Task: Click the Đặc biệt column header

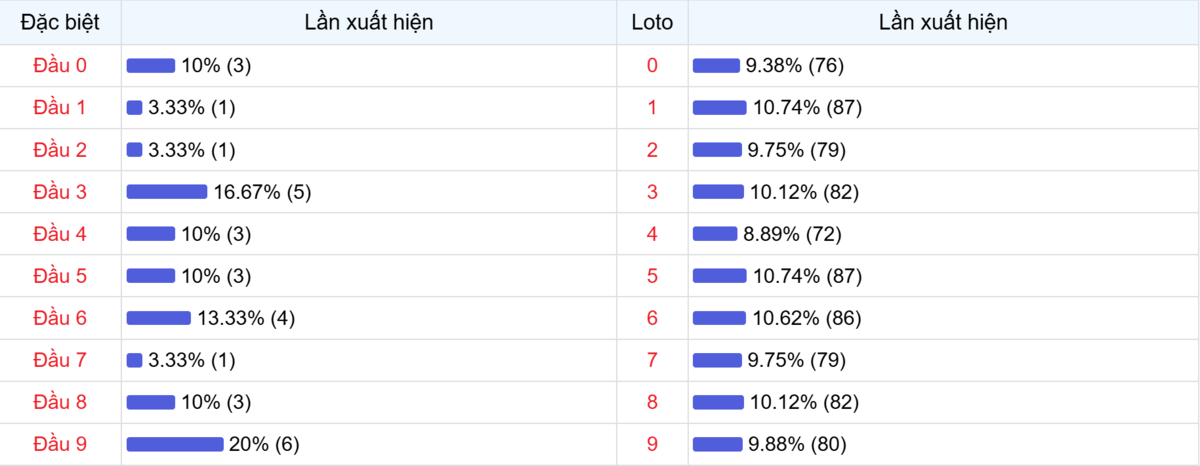Action: tap(60, 22)
